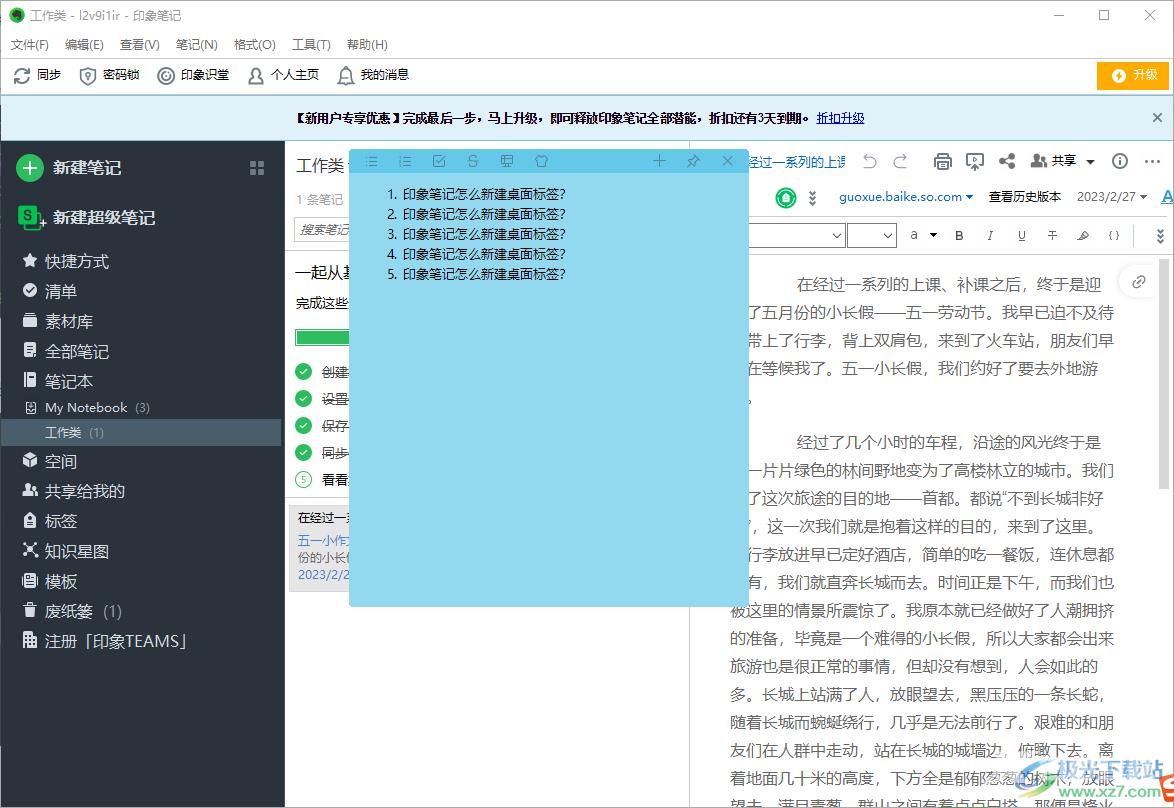Open 快捷方式 shortcuts in sidebar
Viewport: 1174px width, 808px height.
click(66, 261)
